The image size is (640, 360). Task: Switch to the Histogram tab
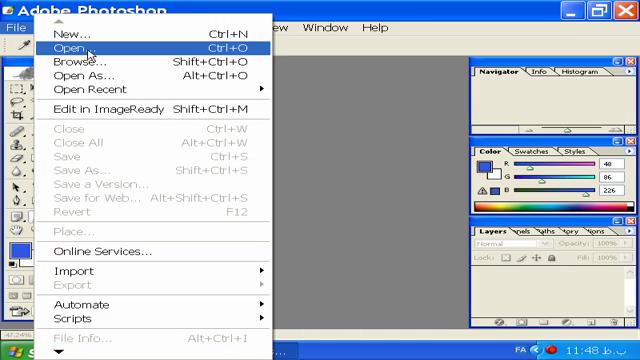click(580, 71)
